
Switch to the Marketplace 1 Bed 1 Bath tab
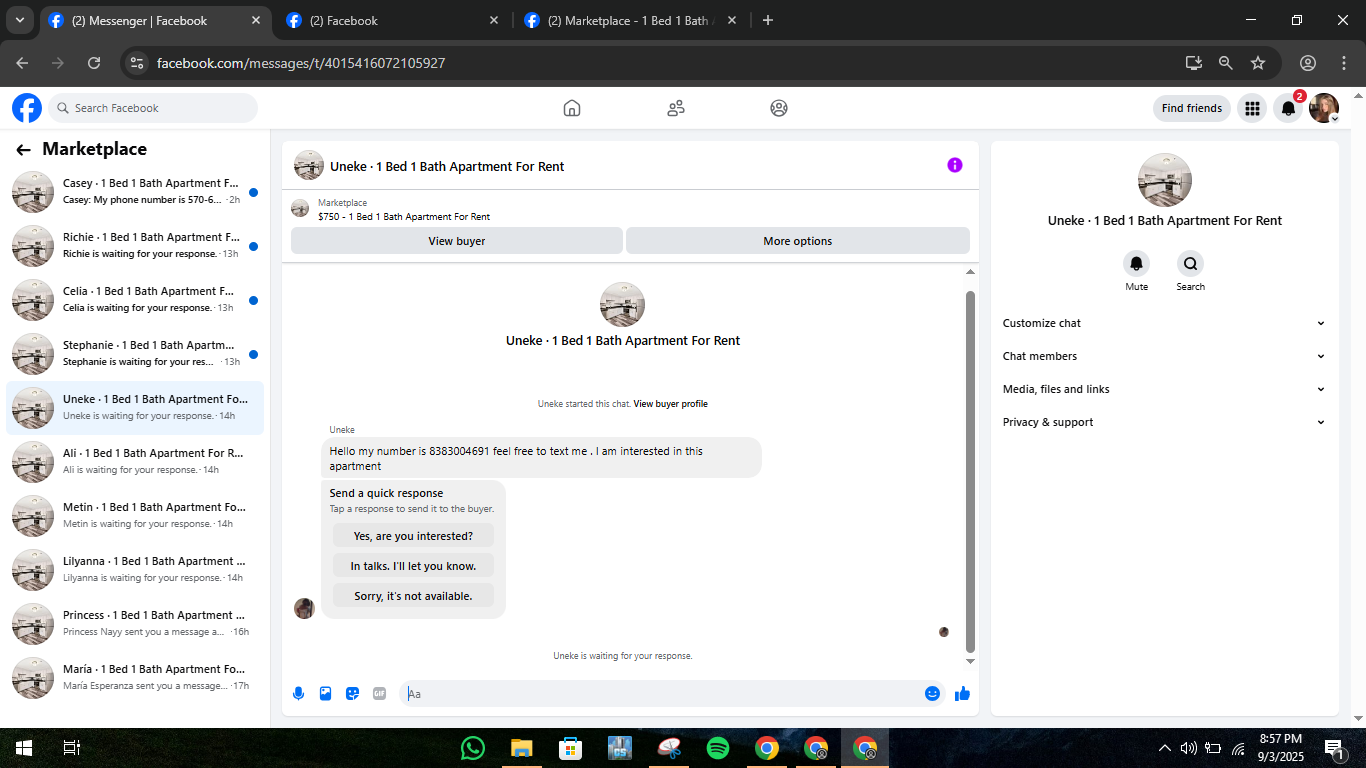632,20
